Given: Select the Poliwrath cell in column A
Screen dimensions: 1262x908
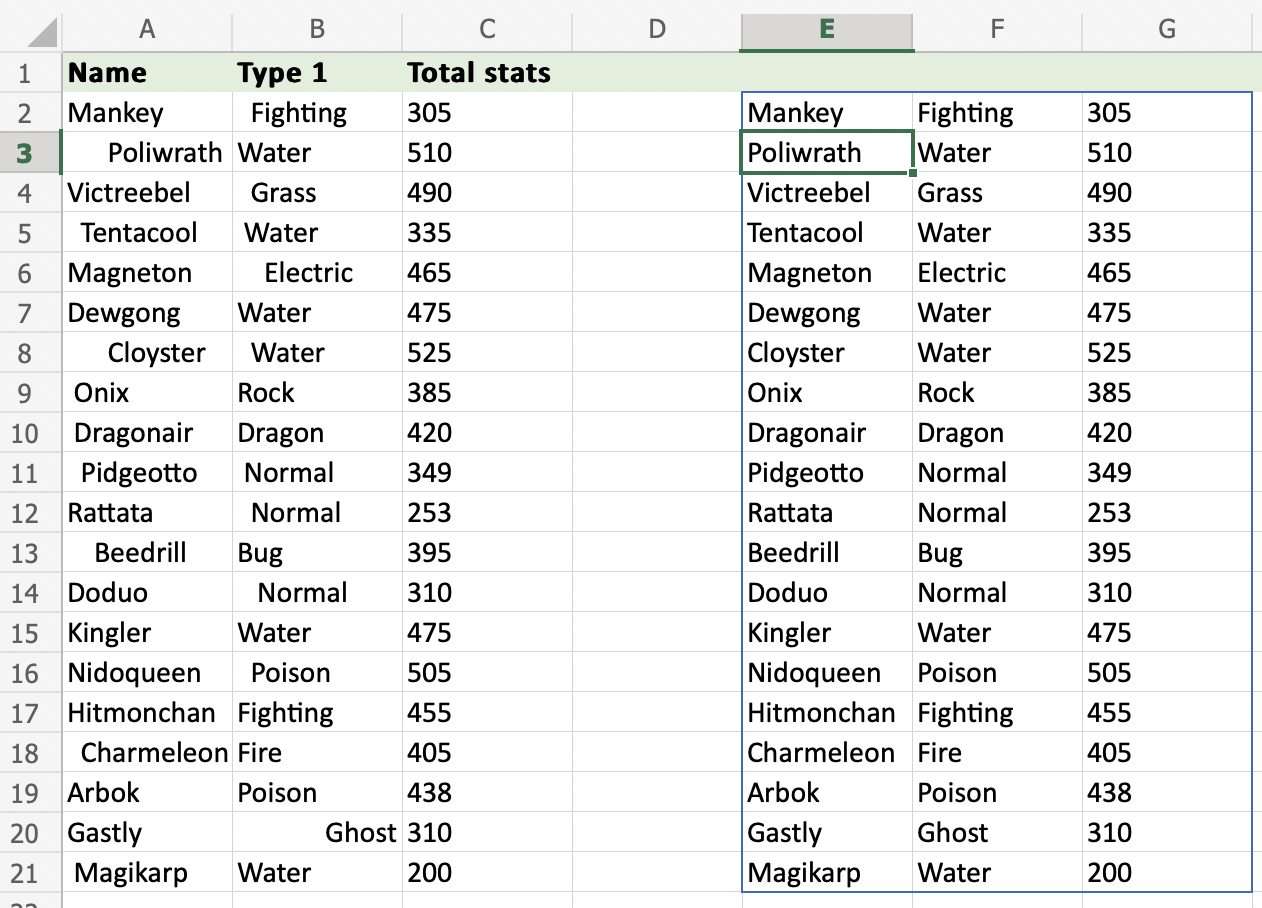Looking at the screenshot, I should (x=147, y=152).
